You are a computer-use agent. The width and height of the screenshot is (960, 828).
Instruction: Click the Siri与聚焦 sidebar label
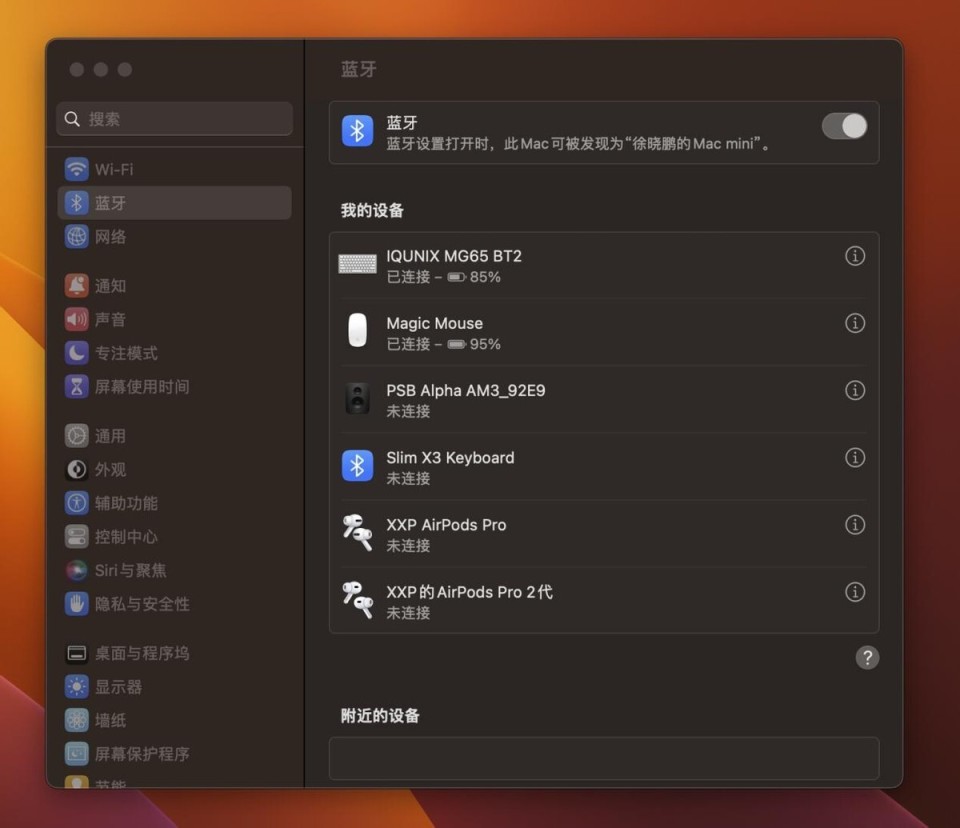tap(130, 571)
